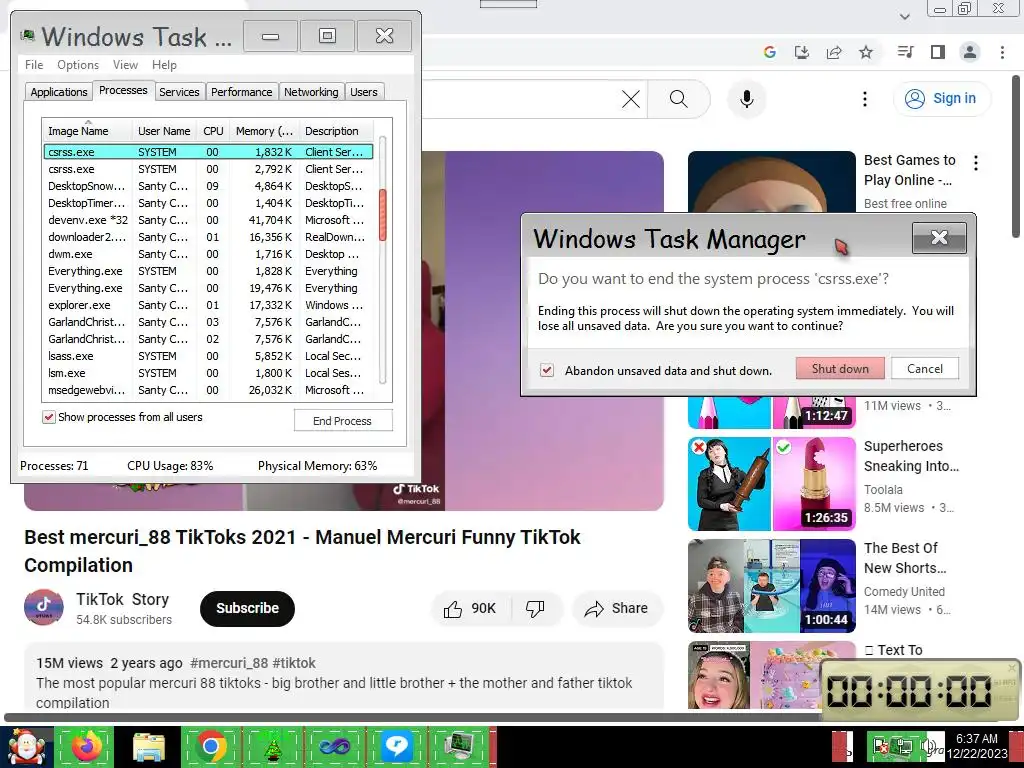Open the Chrome three-dot menu
The width and height of the screenshot is (1024, 768).
1002,52
